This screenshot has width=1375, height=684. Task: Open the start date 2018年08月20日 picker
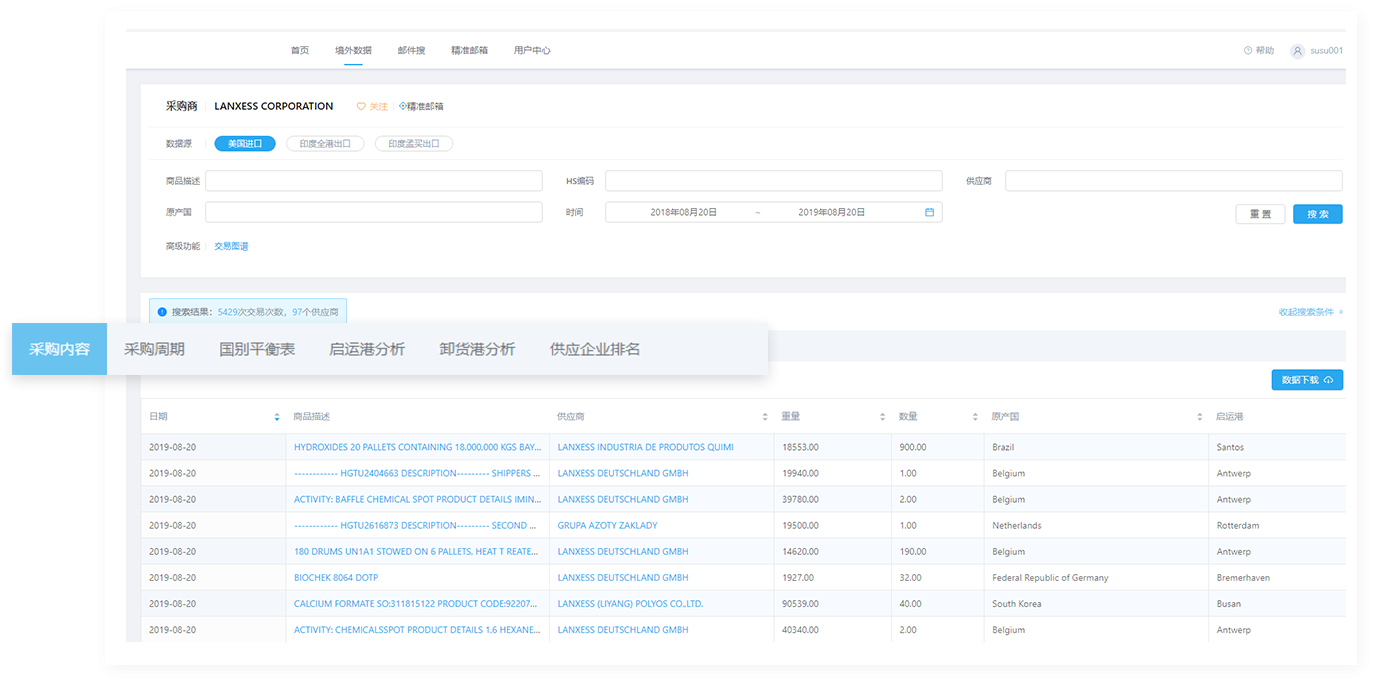tap(684, 212)
